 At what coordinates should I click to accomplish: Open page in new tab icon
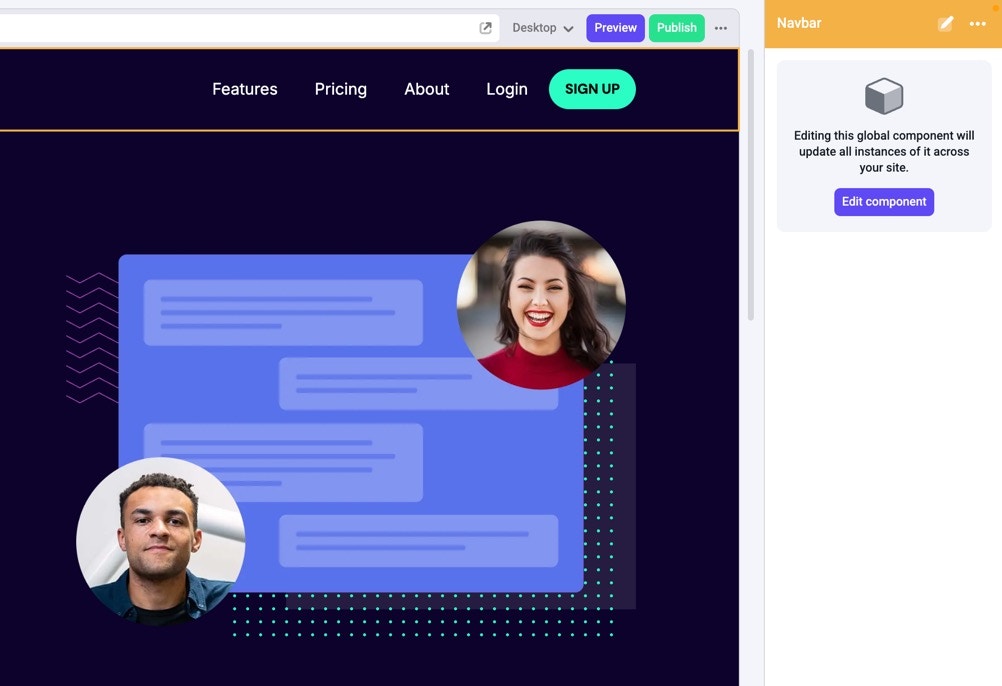tap(486, 27)
